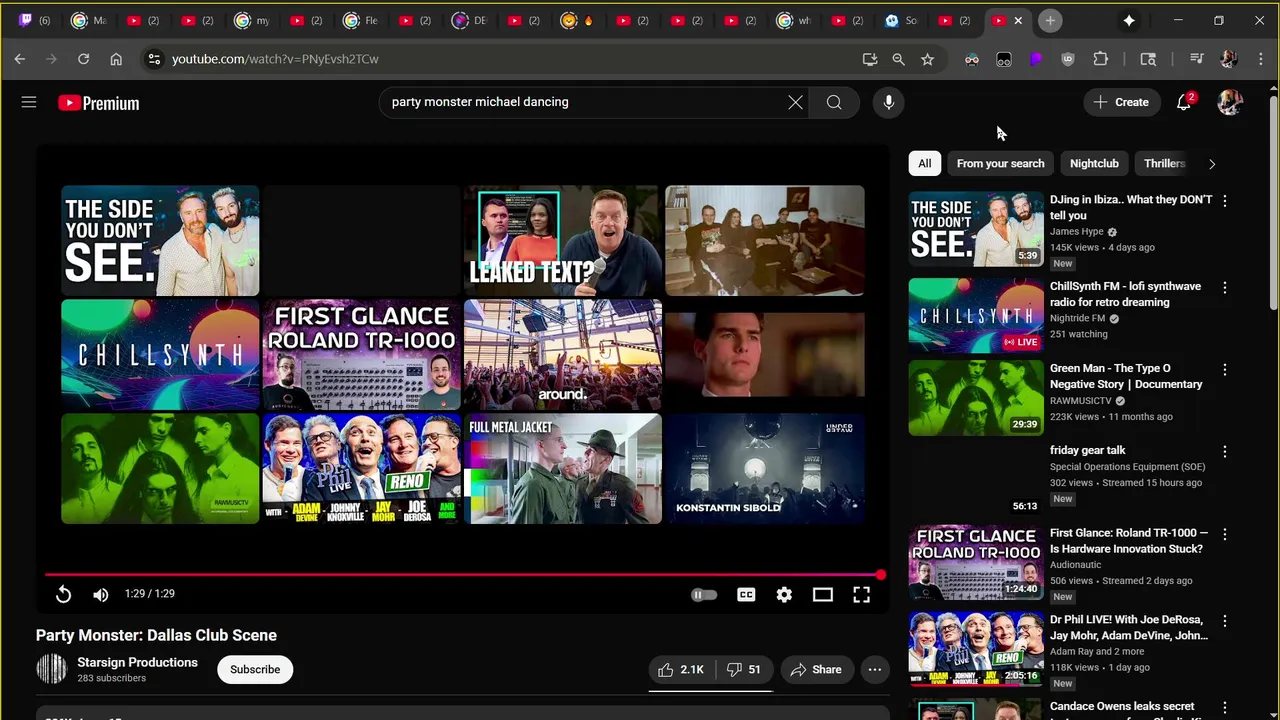Screen dimensions: 1280x720
Task: Go back in the browser
Action: tap(20, 59)
